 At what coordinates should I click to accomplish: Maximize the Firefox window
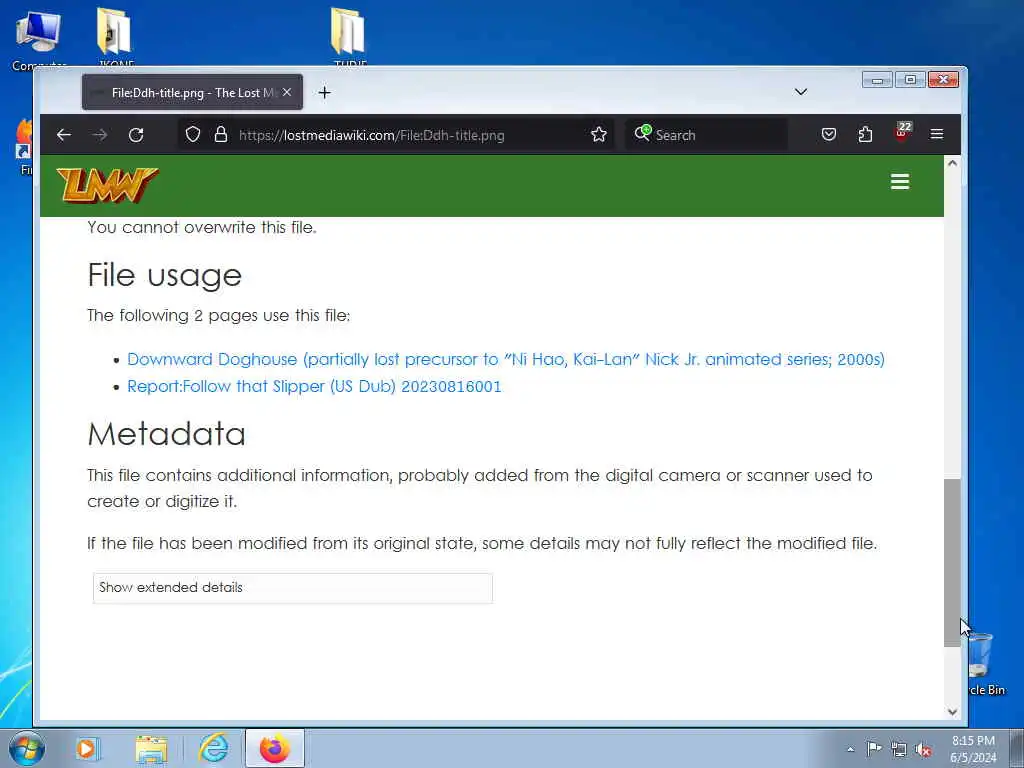[x=910, y=80]
